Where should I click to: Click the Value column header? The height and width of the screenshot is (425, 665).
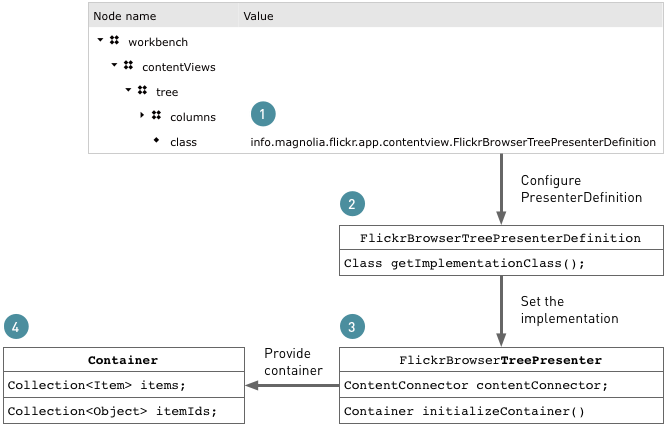coord(258,16)
